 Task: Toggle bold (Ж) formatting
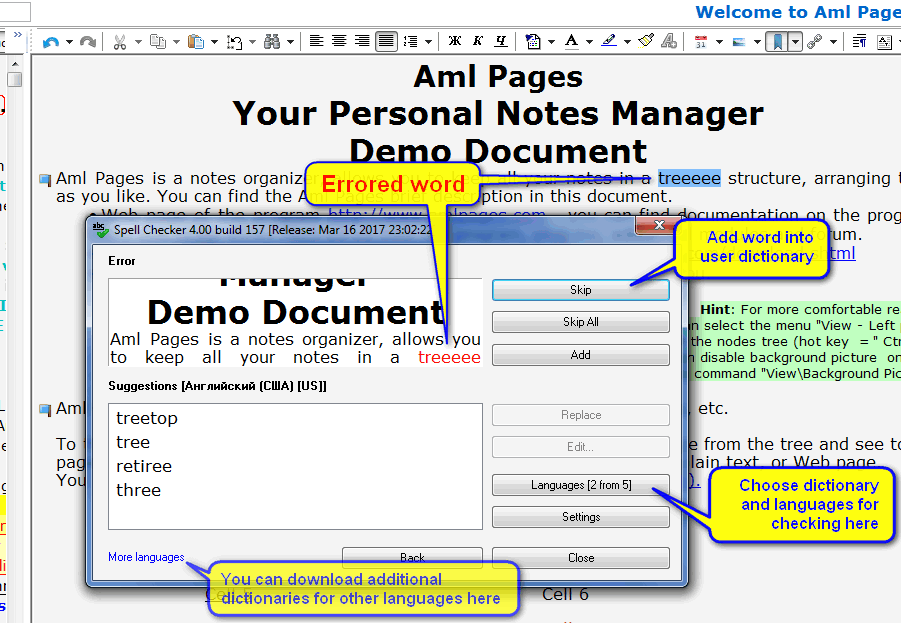455,41
